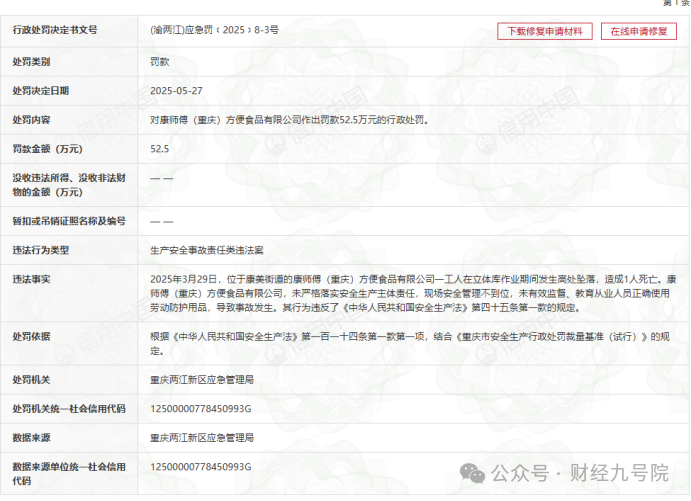
Task: Select 重庆两江新区应急管理局 in 处罚机关 row
Action: click(202, 380)
